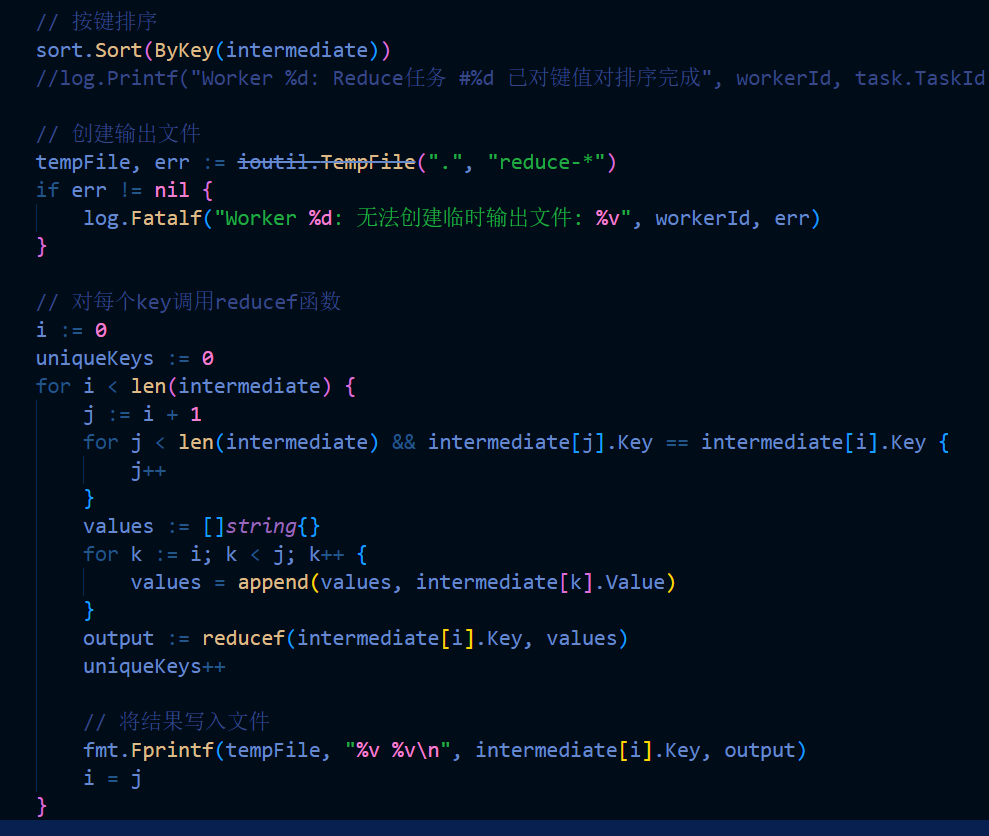Click the comment '// 按键排序'
The image size is (989, 836).
(97, 21)
